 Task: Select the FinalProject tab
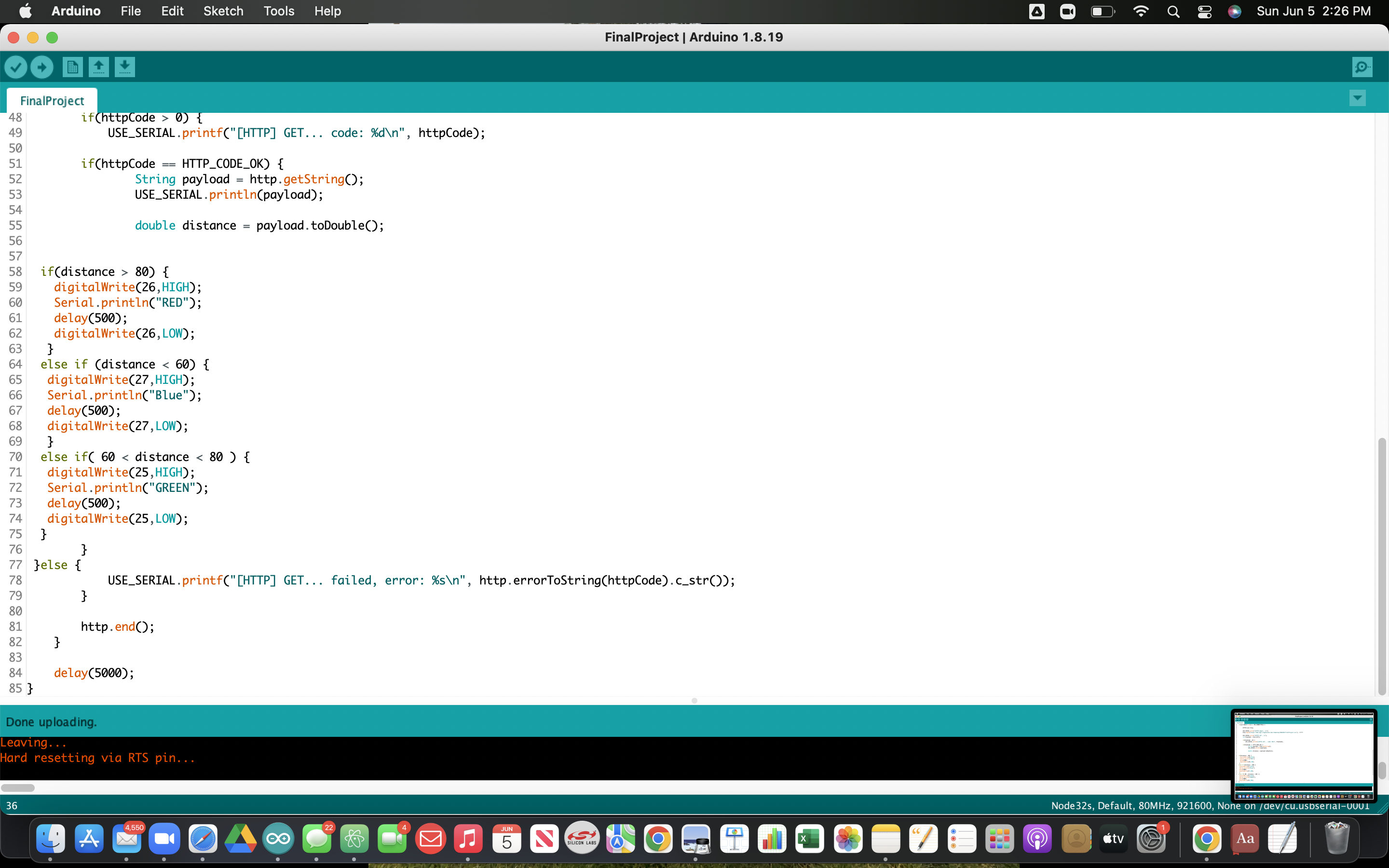52,101
